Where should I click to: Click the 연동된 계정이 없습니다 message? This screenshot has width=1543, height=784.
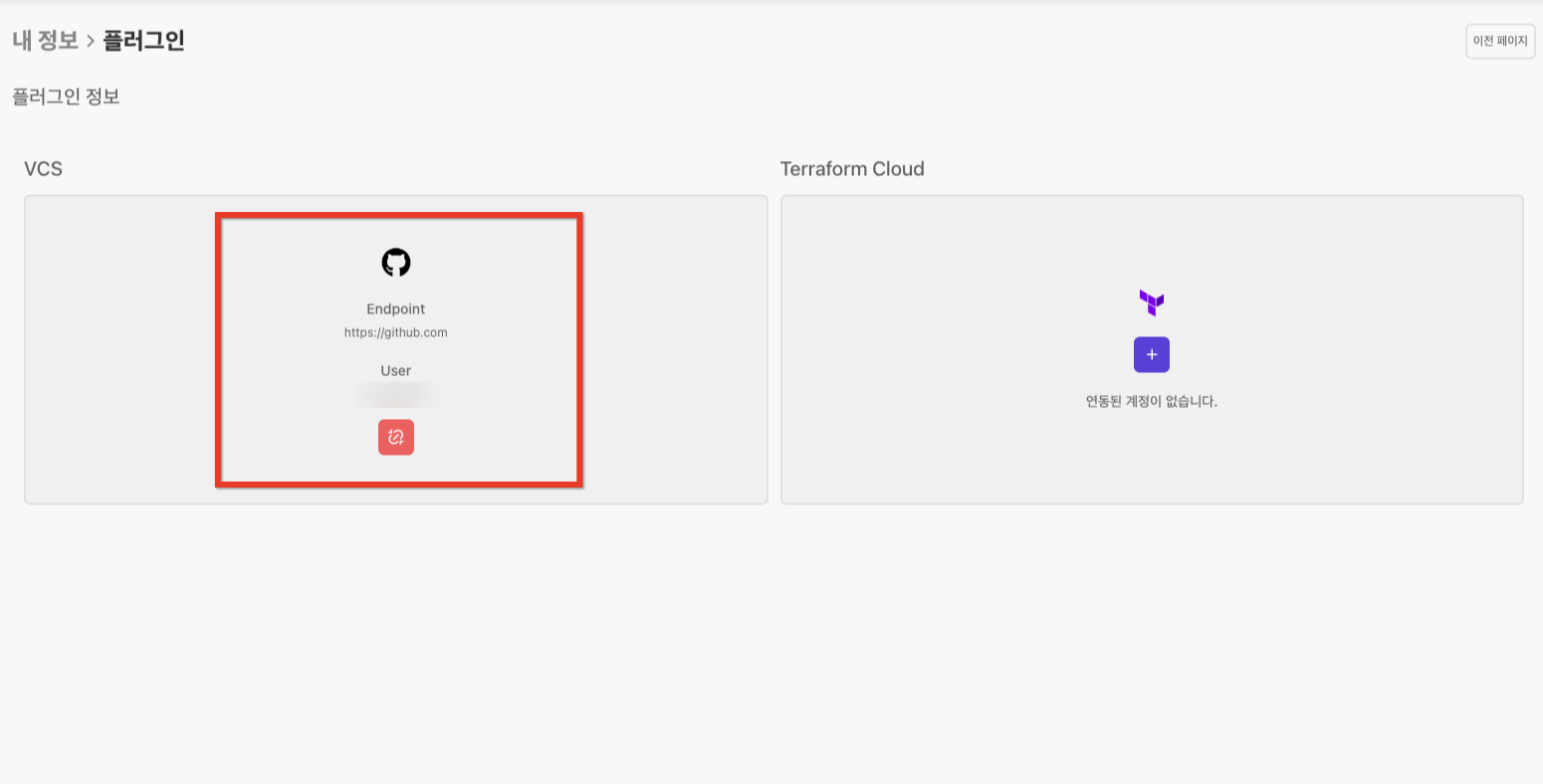1152,402
